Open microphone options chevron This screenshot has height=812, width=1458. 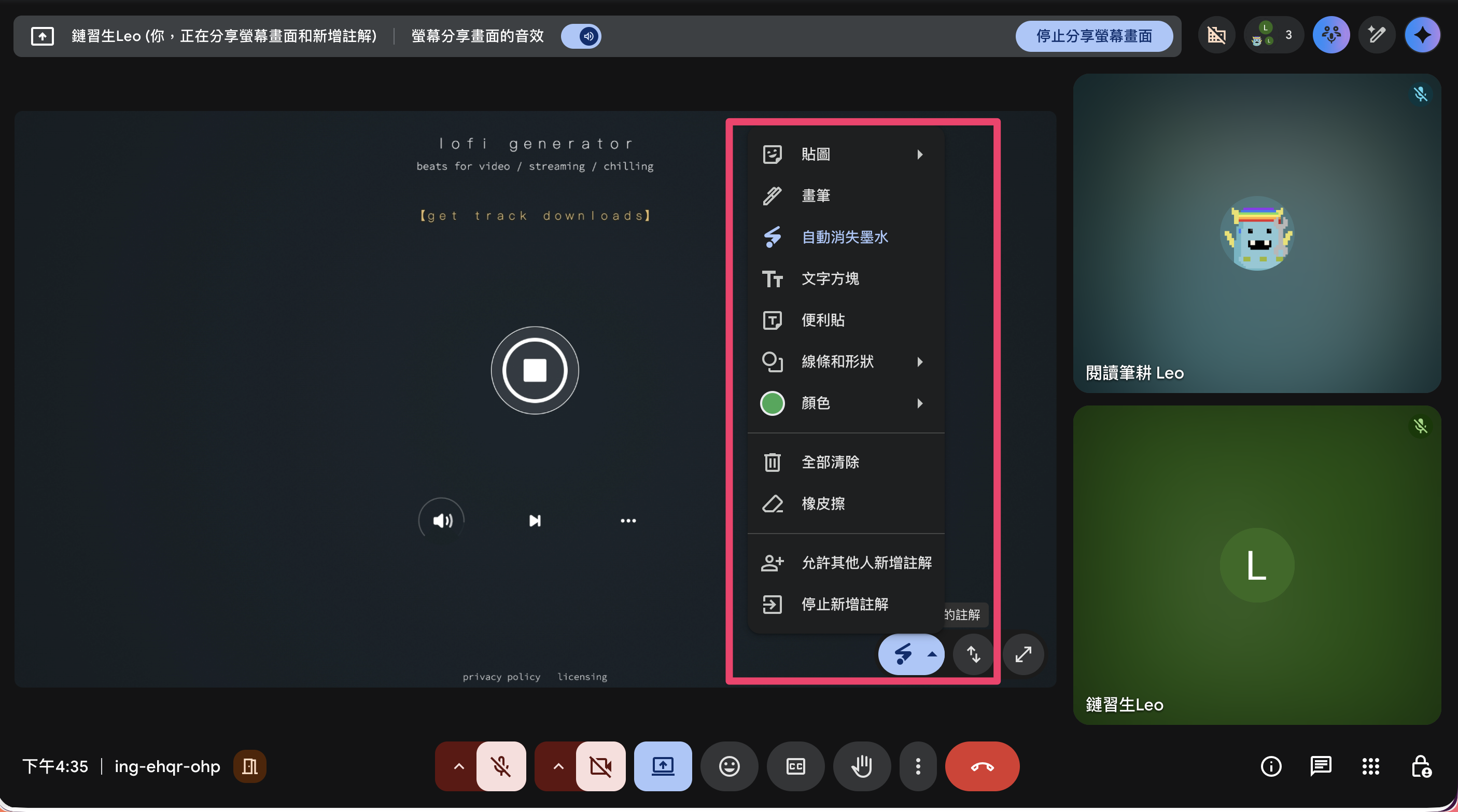458,766
